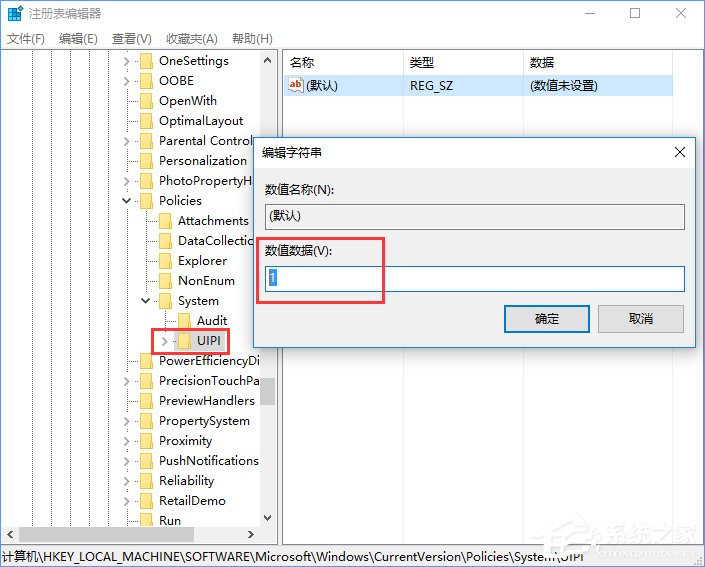Image resolution: width=705 pixels, height=567 pixels.
Task: Select the Audit folder icon
Action: (184, 321)
